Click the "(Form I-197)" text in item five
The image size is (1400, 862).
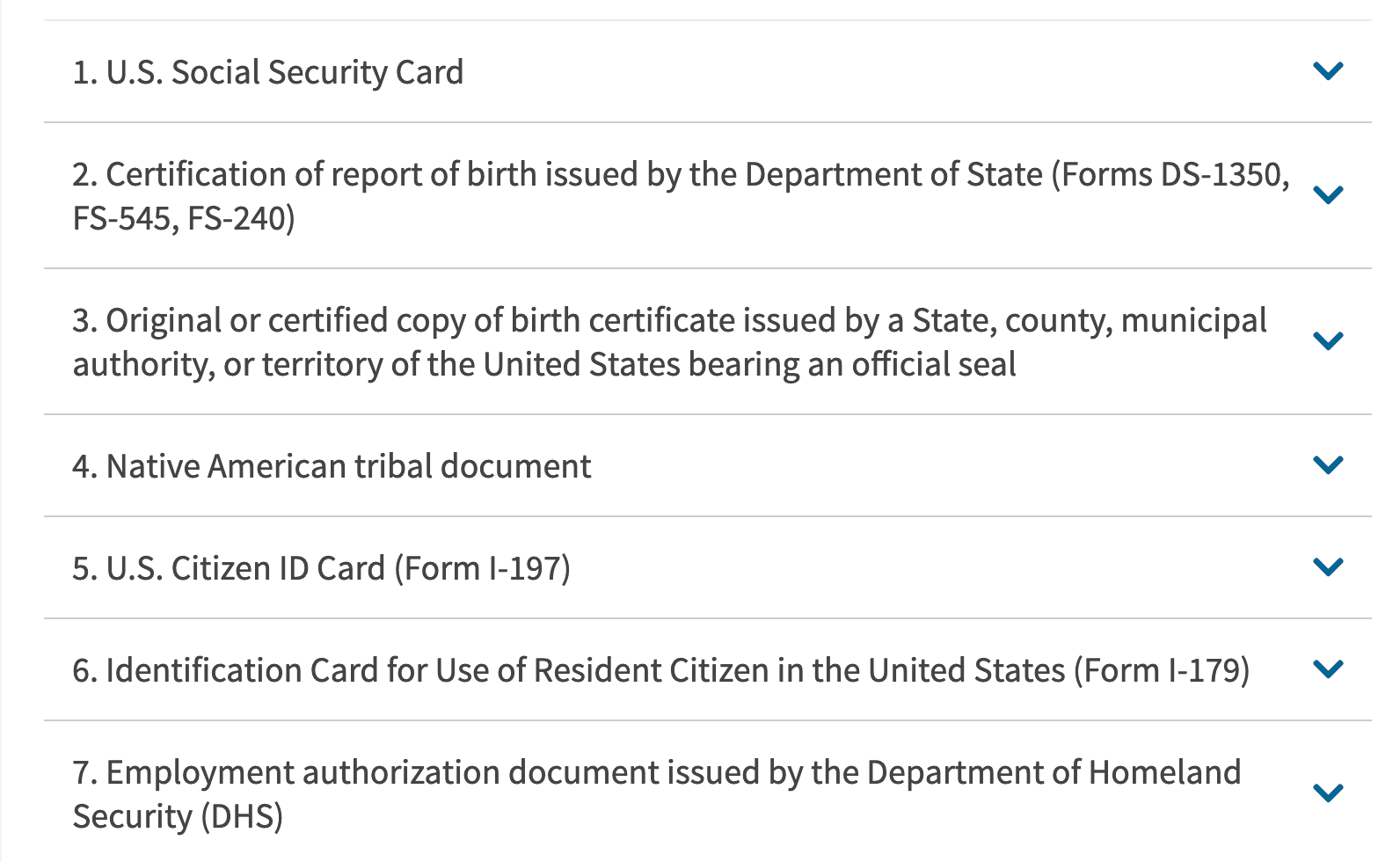(x=482, y=568)
